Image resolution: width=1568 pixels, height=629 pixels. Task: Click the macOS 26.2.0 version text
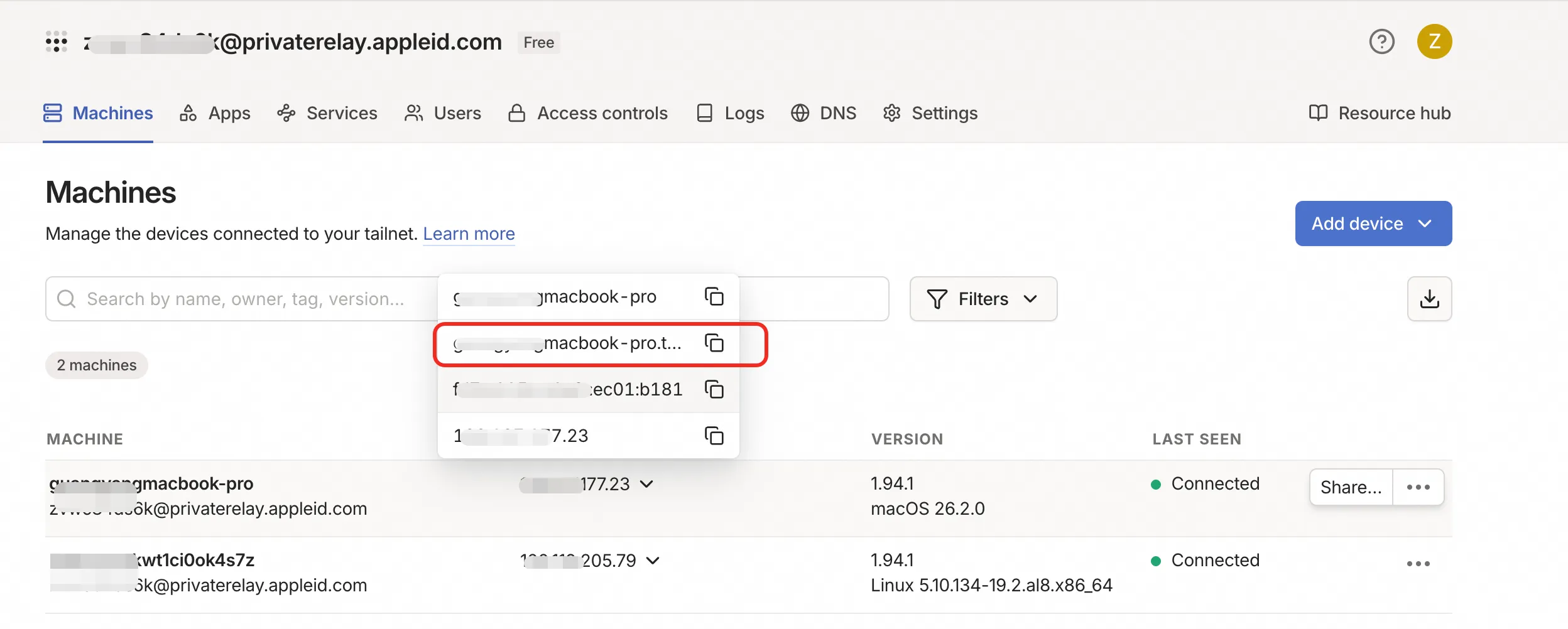coord(927,508)
